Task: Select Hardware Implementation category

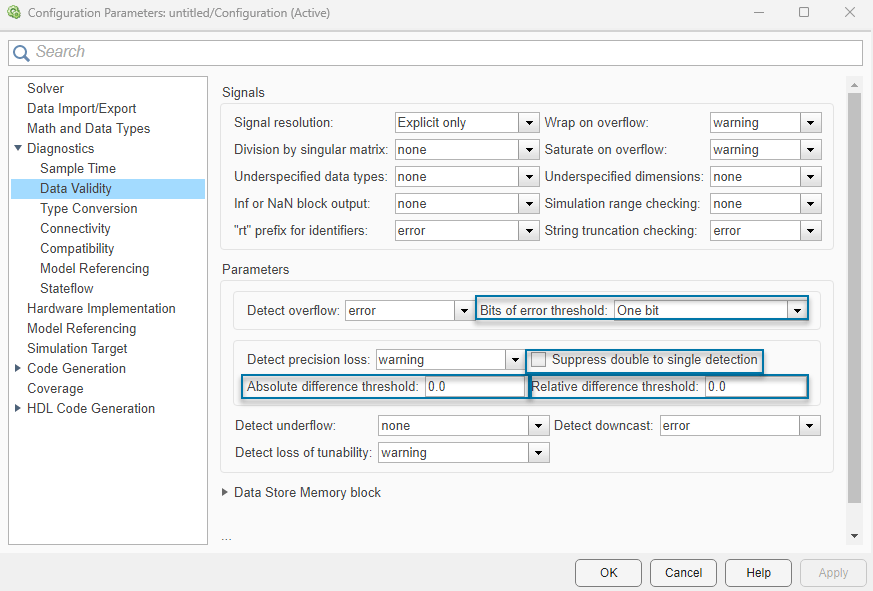Action: point(101,309)
